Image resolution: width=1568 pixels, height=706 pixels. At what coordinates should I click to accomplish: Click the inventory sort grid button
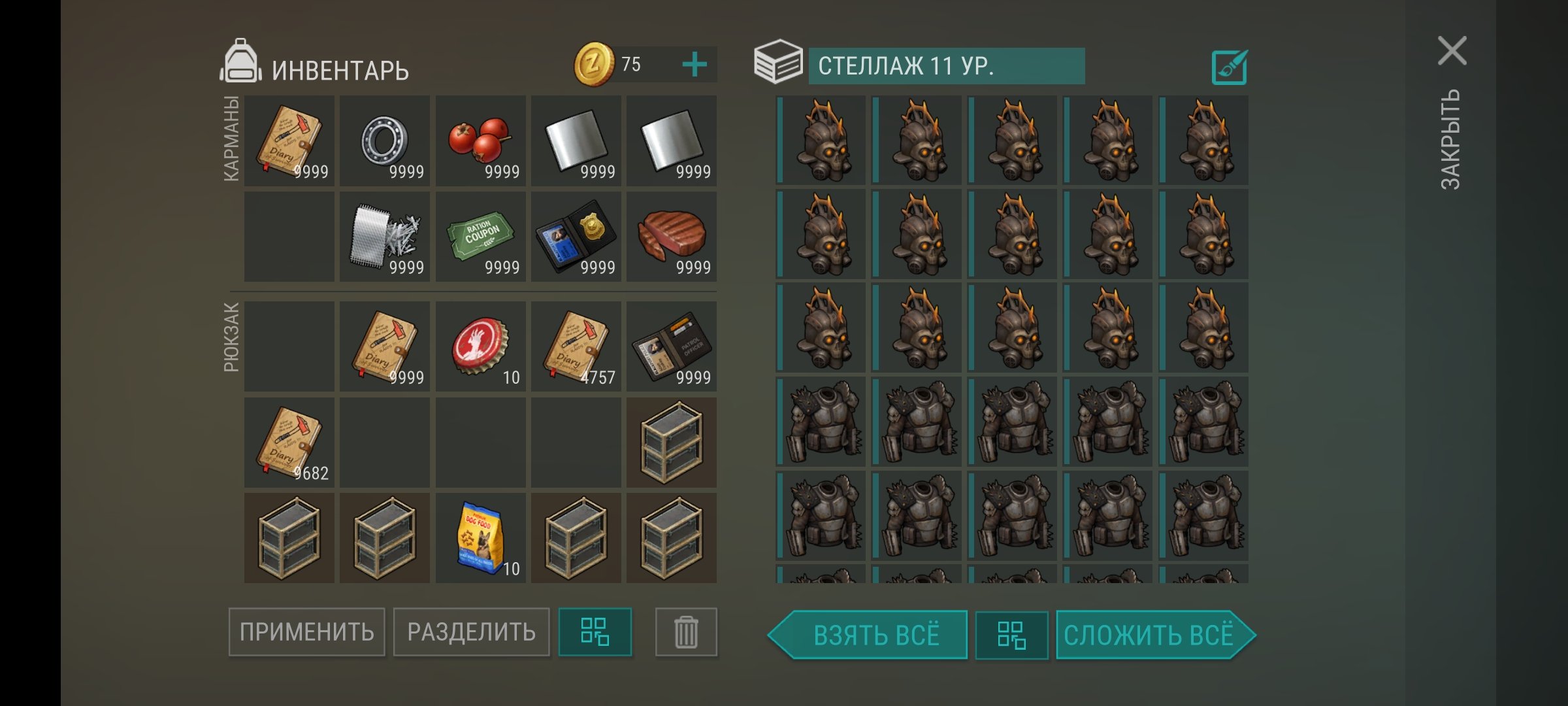pyautogui.click(x=595, y=632)
